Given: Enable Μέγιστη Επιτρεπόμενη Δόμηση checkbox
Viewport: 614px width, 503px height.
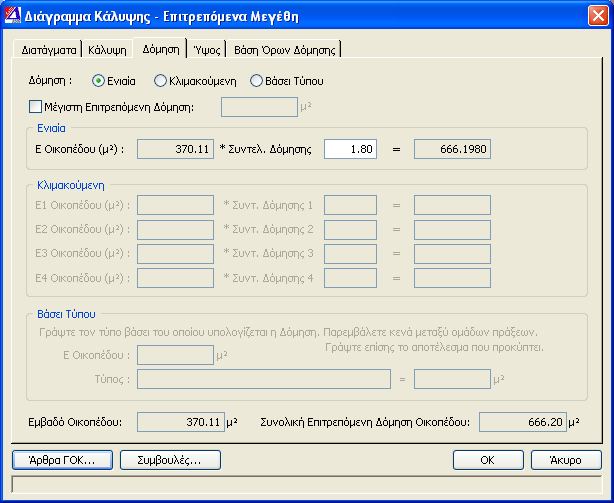Looking at the screenshot, I should pyautogui.click(x=36, y=106).
